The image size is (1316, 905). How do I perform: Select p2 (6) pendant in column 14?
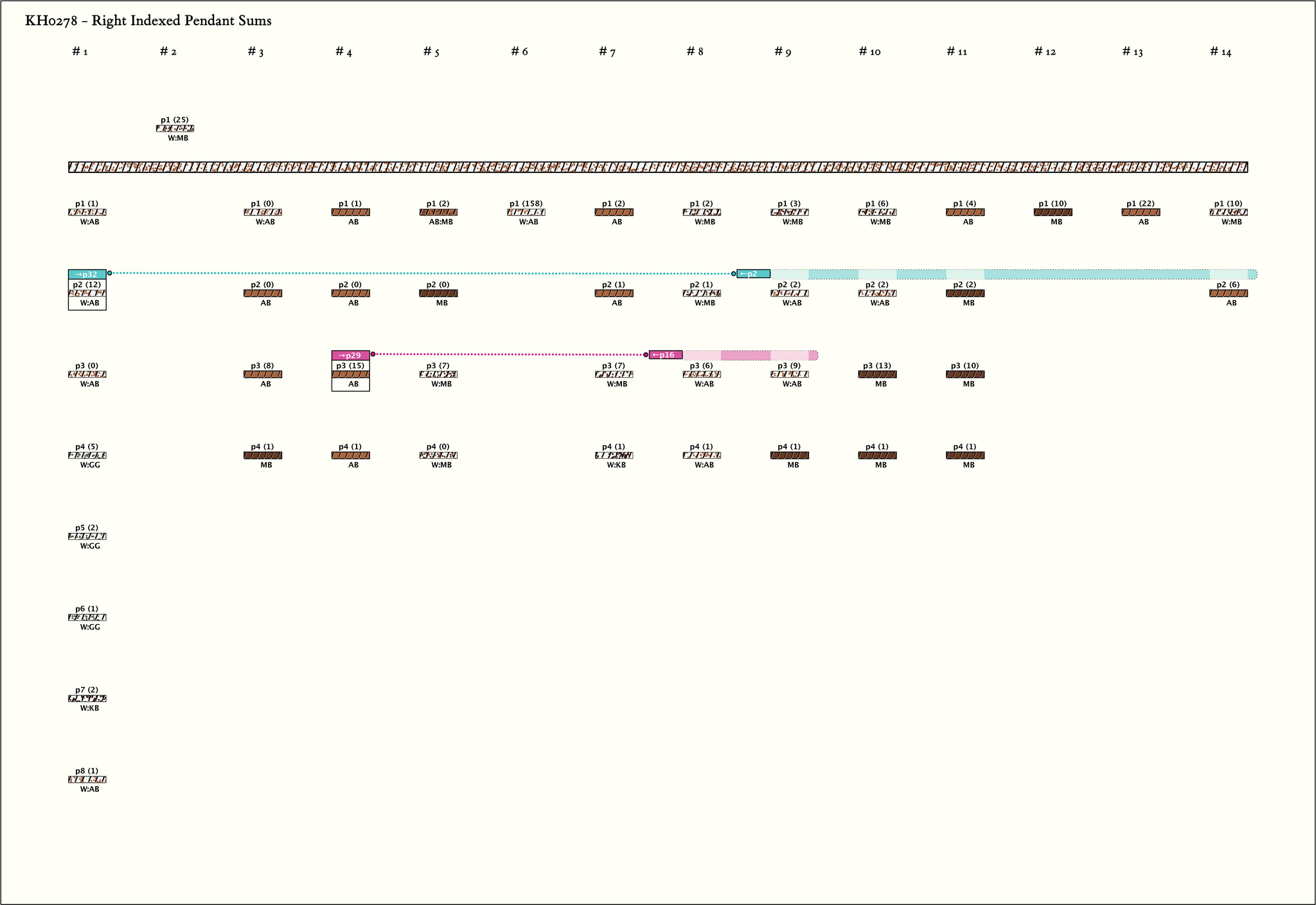pyautogui.click(x=1228, y=293)
